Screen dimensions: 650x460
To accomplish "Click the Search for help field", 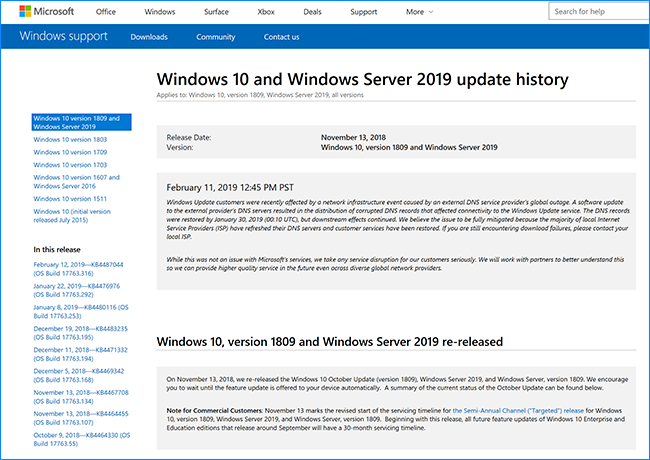I will (599, 11).
